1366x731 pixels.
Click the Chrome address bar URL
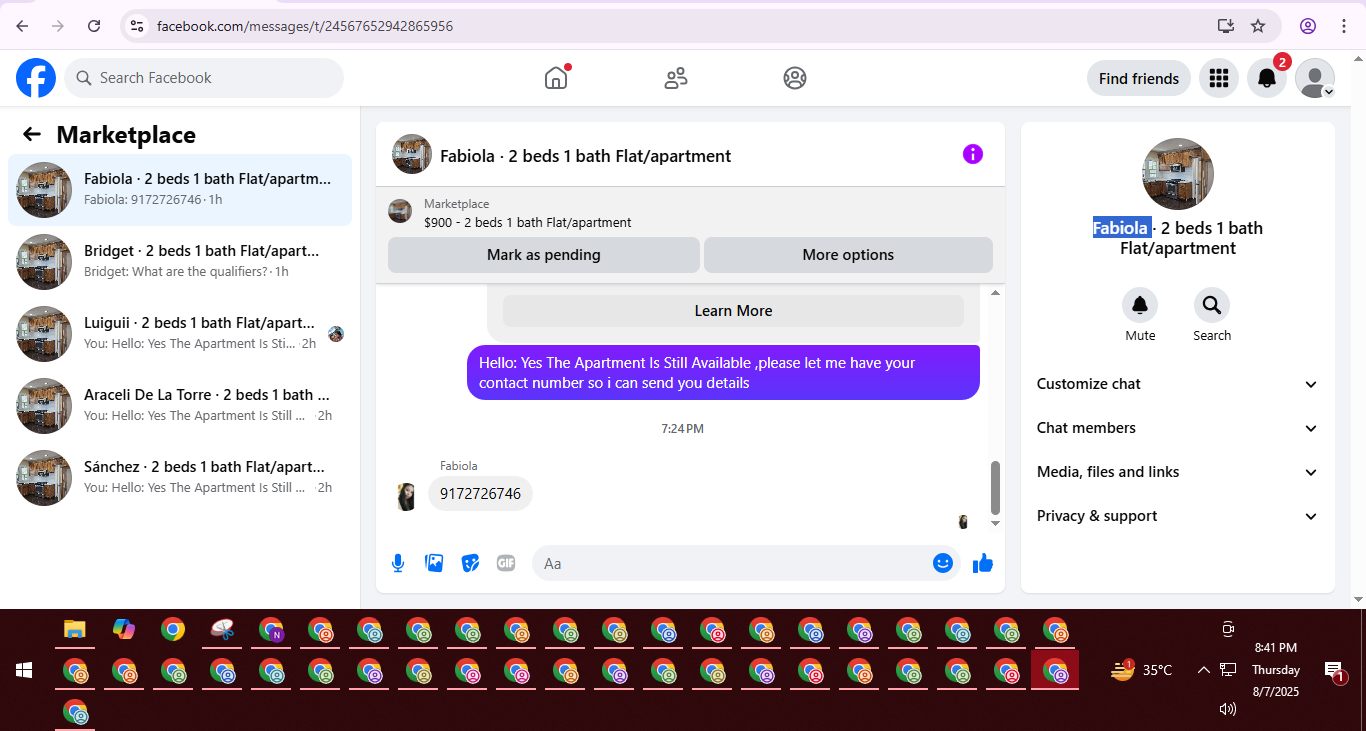tap(305, 26)
